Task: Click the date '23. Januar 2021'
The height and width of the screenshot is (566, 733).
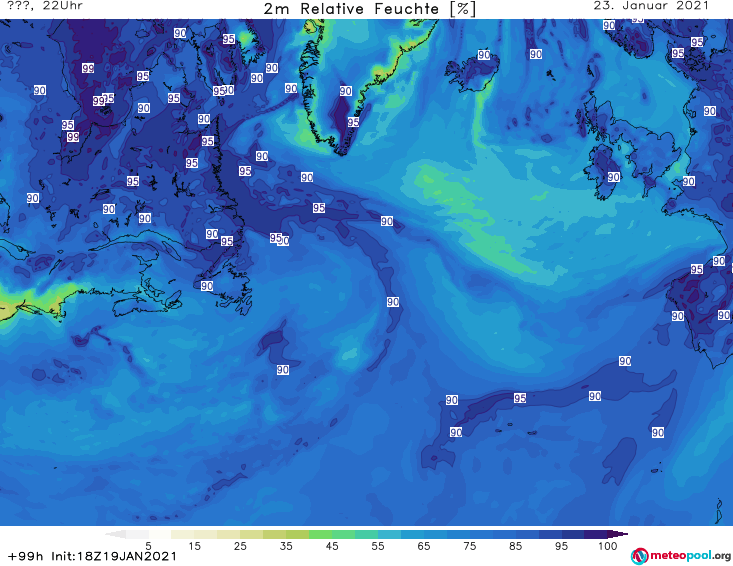Action: [651, 6]
